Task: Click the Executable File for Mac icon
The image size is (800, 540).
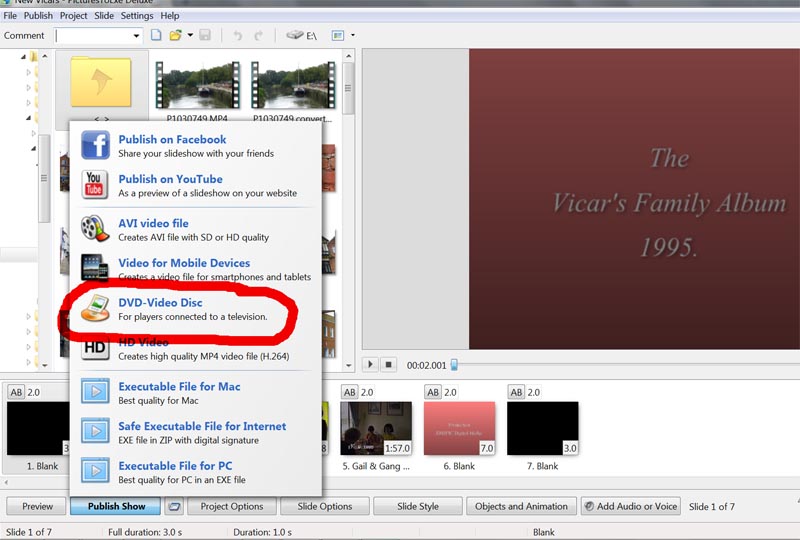Action: [x=95, y=391]
